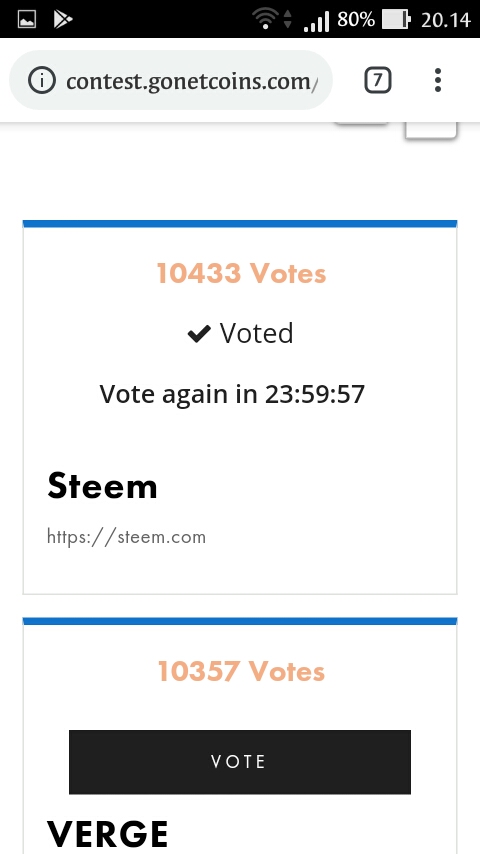Tap the signal strength icon

coord(316,21)
